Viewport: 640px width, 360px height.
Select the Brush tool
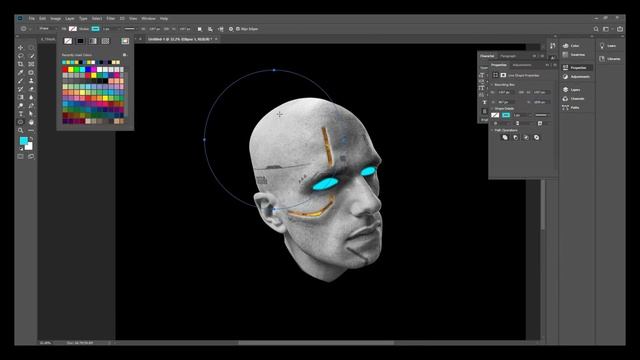coord(20,81)
